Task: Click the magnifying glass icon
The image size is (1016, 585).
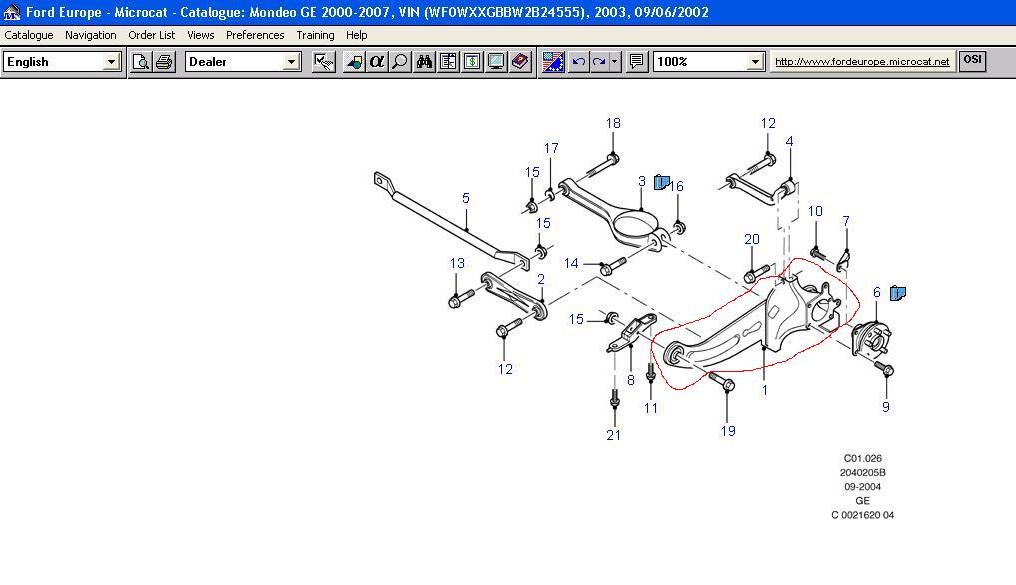Action: 400,62
